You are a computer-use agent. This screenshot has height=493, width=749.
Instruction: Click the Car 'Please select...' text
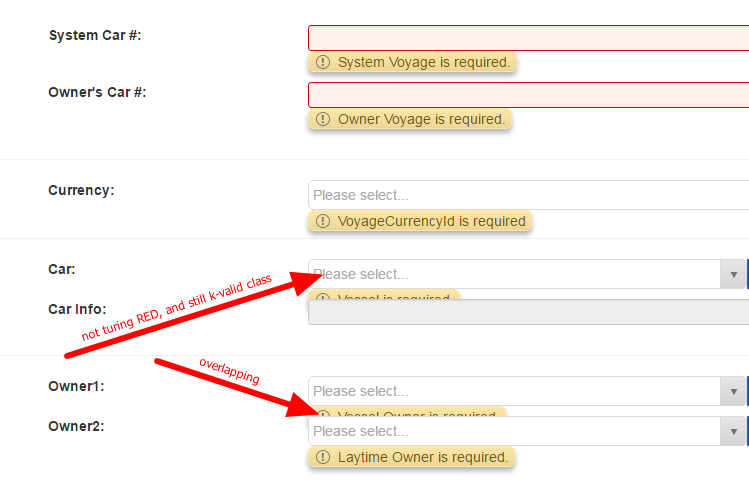tap(361, 274)
